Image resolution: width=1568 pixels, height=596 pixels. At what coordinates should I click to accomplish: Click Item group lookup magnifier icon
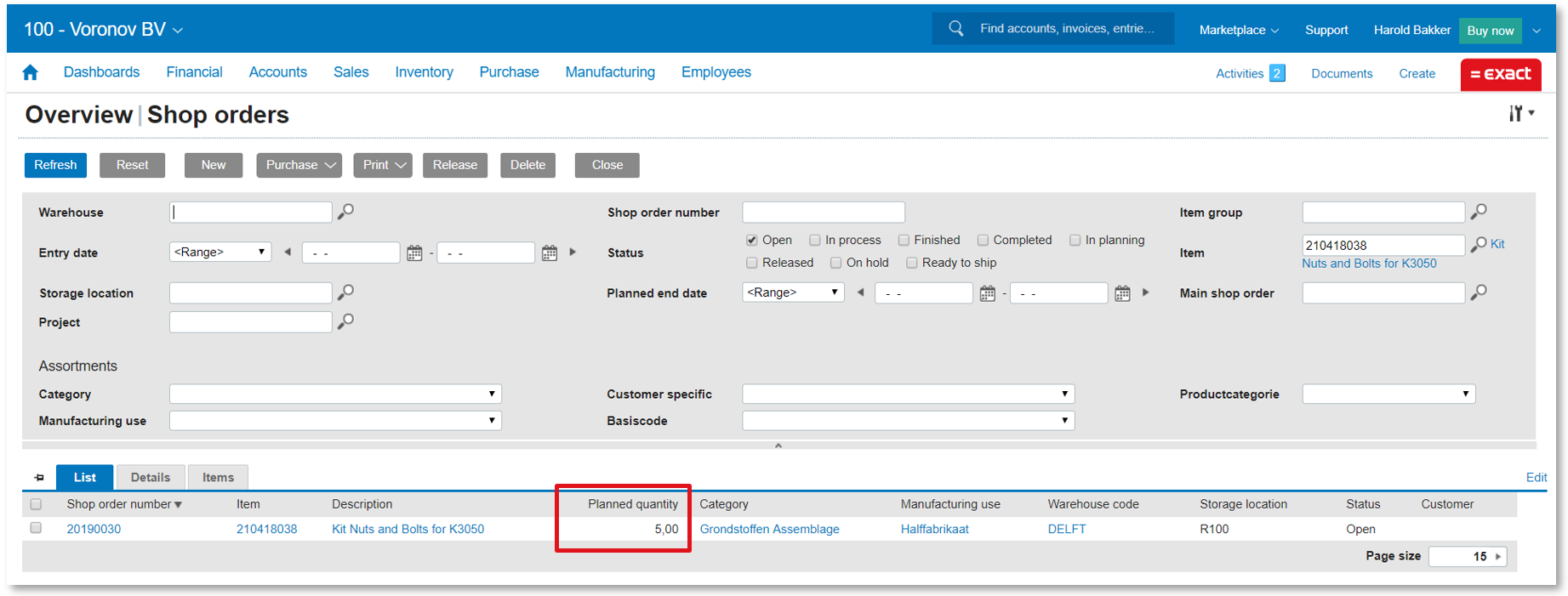pos(1479,212)
